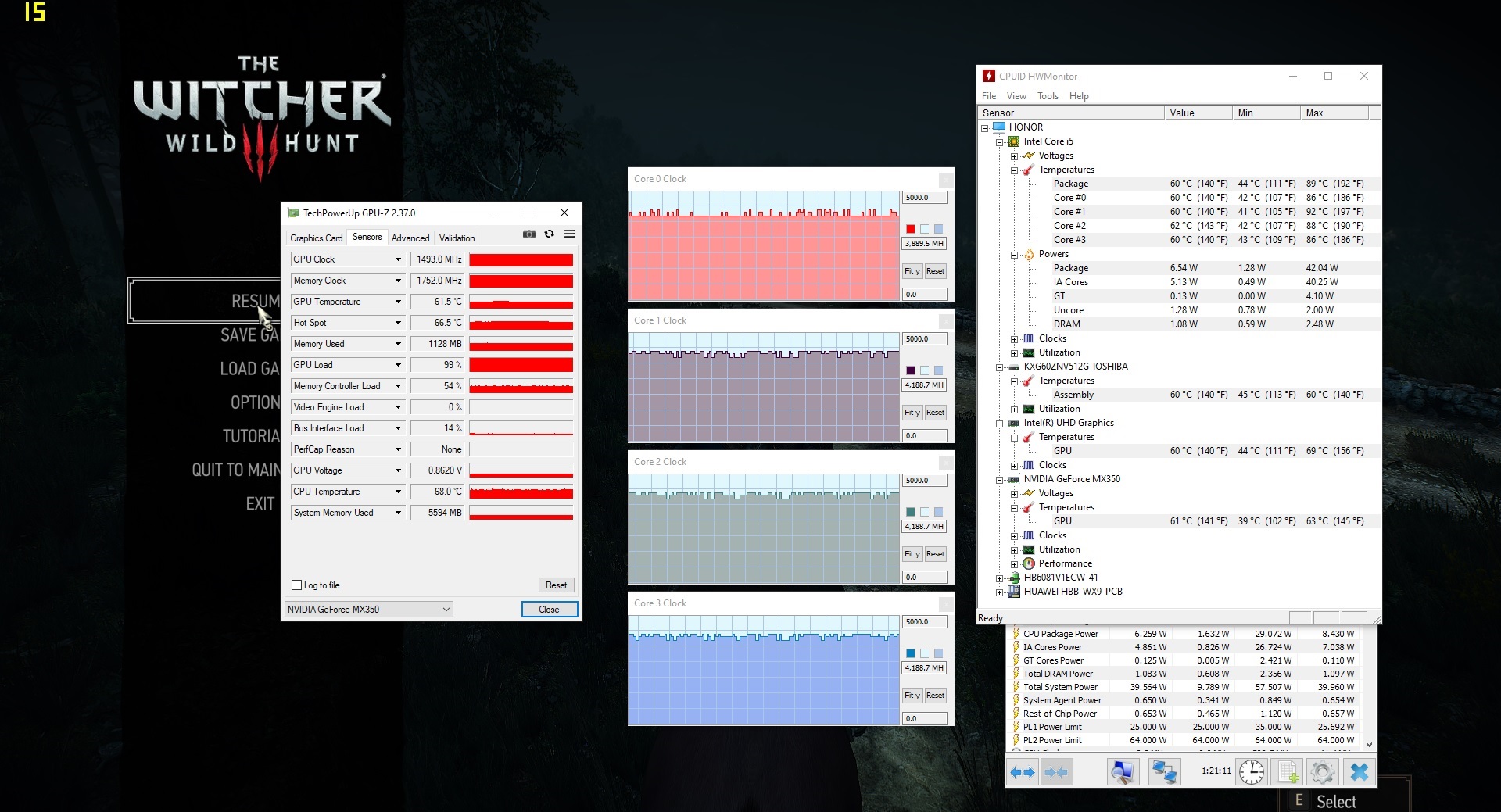
Task: Click the GPU-Z title bar app icon
Action: coord(293,213)
